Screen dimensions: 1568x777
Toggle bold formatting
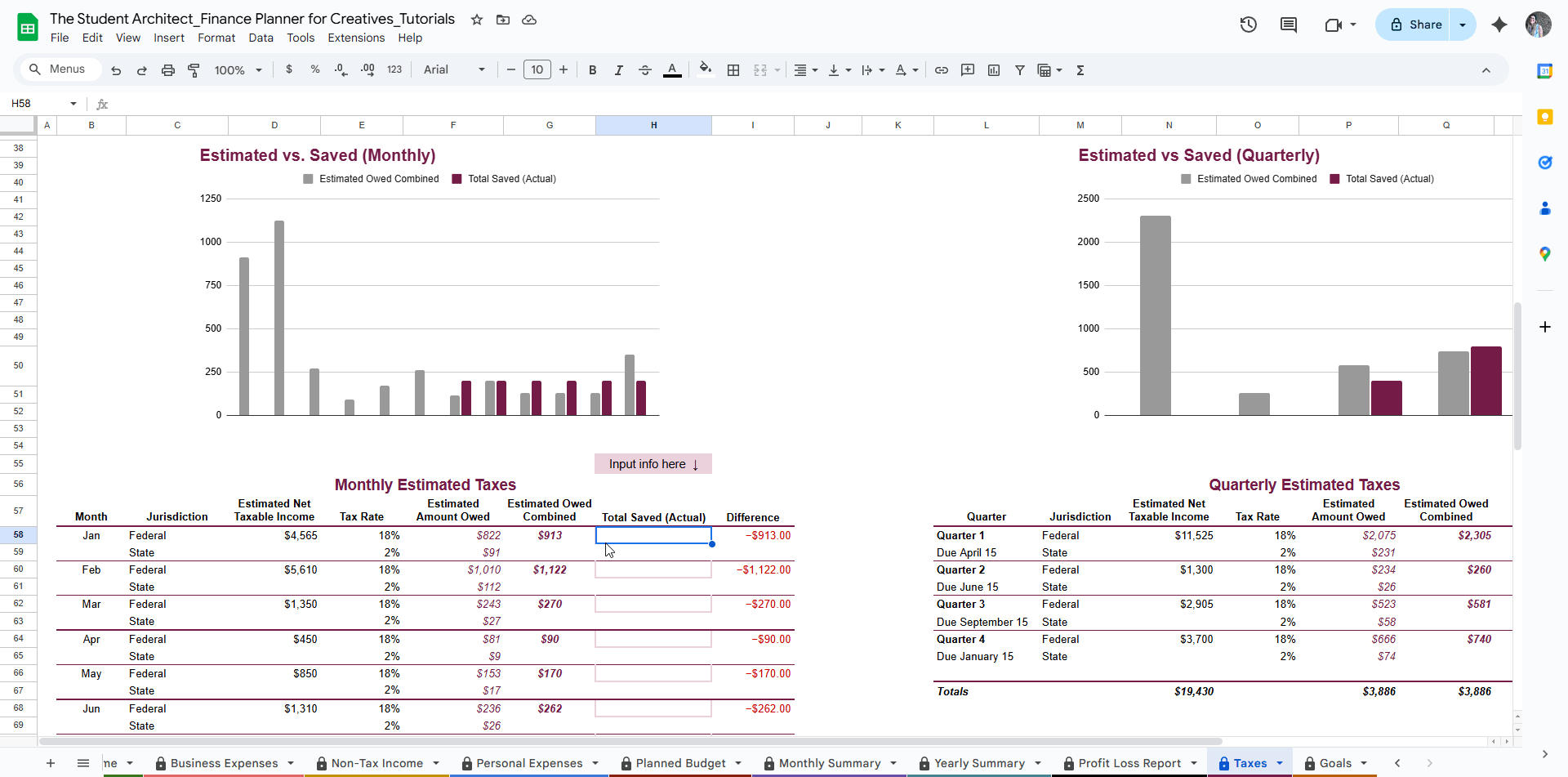point(592,70)
